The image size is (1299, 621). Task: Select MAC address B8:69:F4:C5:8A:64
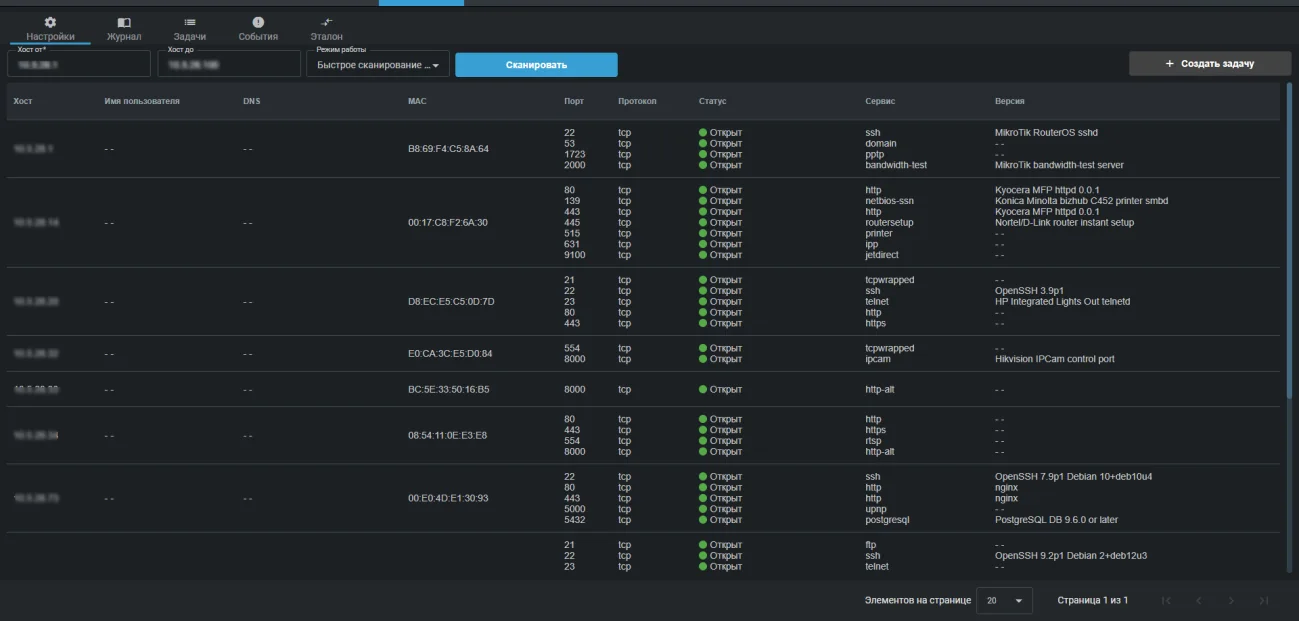(x=448, y=149)
